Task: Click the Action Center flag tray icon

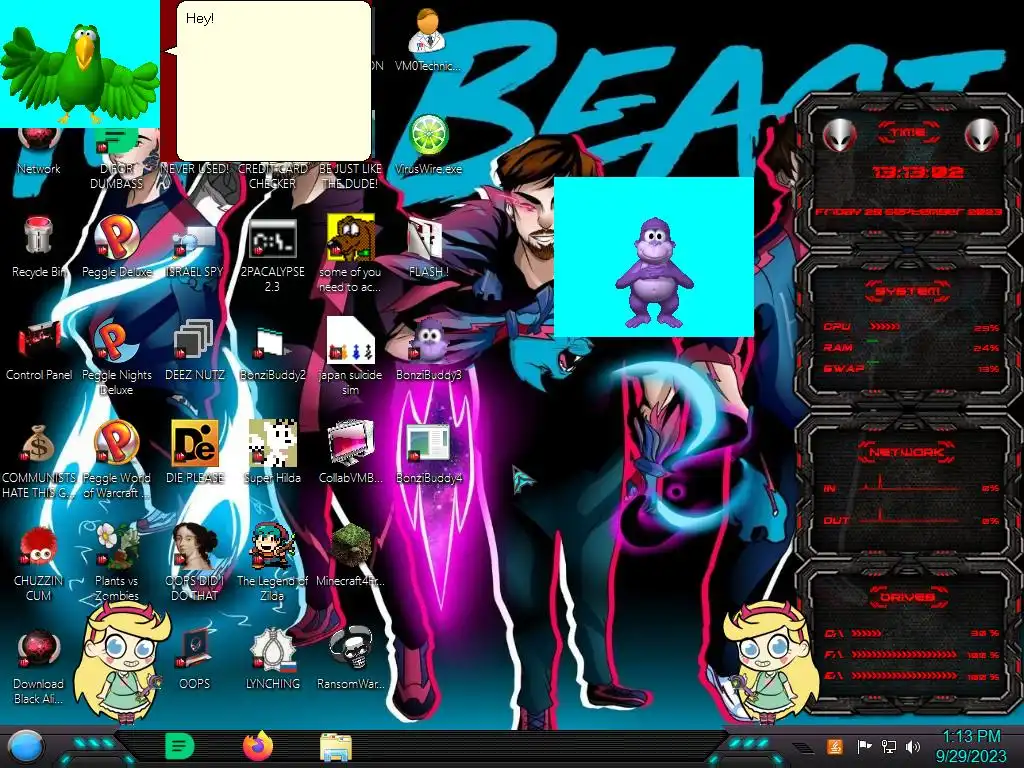Action: (x=864, y=746)
